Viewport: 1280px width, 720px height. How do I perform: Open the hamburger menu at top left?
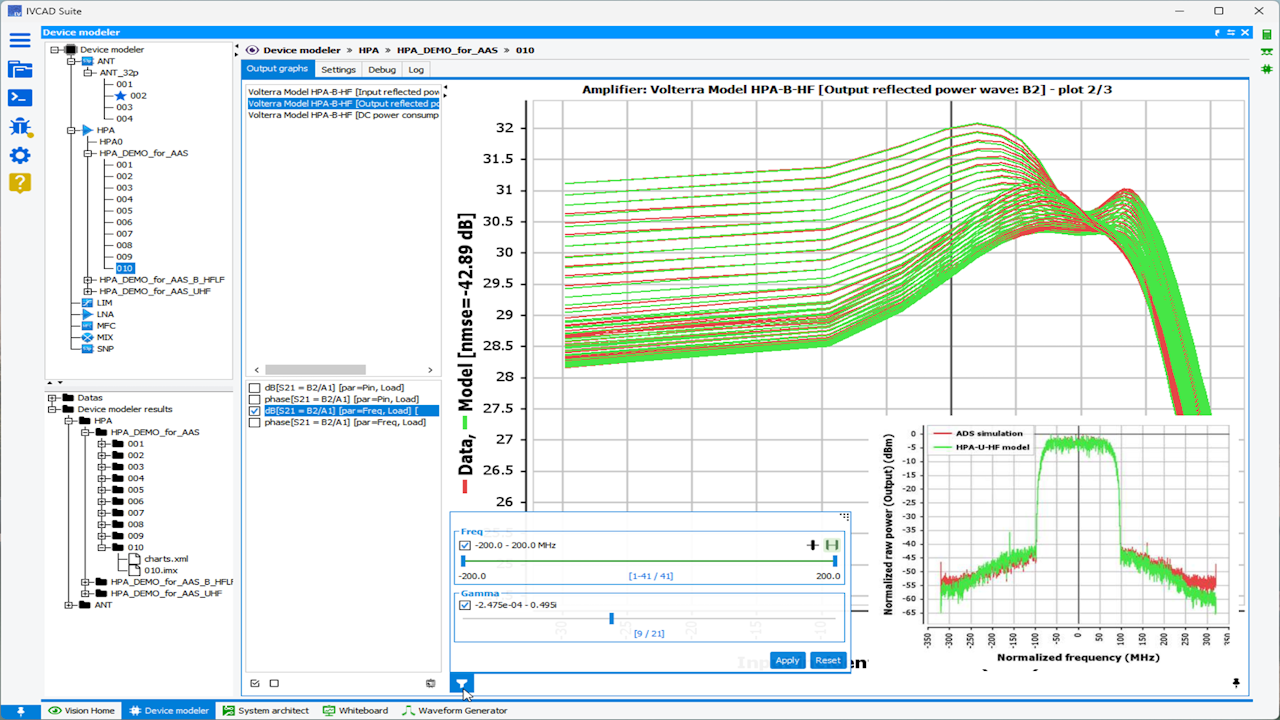20,41
